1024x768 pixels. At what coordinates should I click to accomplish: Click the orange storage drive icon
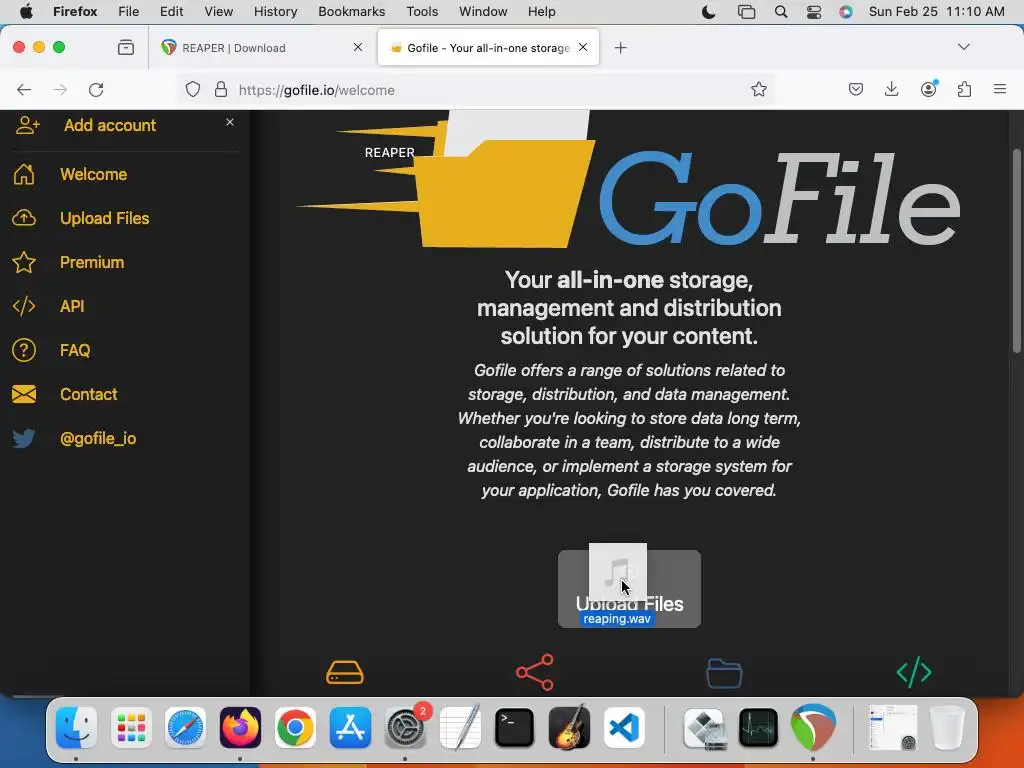345,672
